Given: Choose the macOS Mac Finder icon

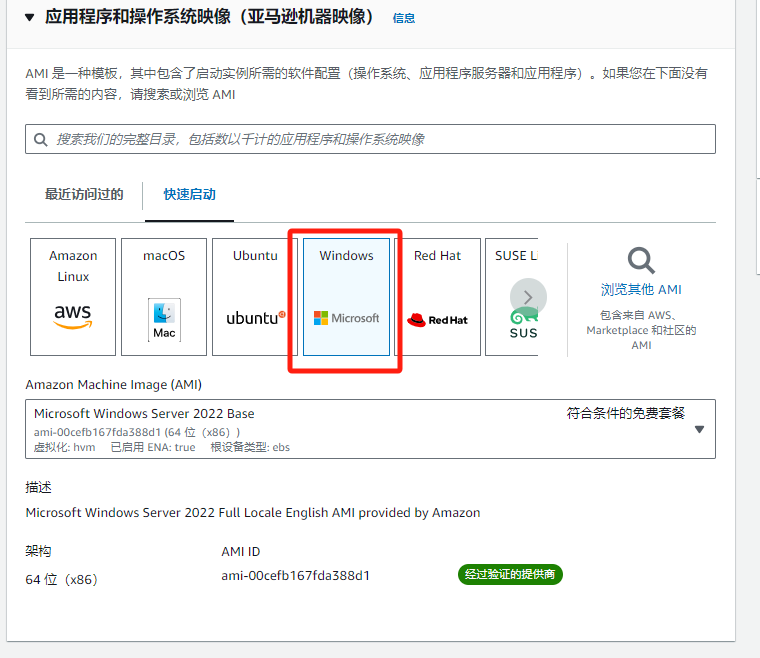Looking at the screenshot, I should (164, 320).
